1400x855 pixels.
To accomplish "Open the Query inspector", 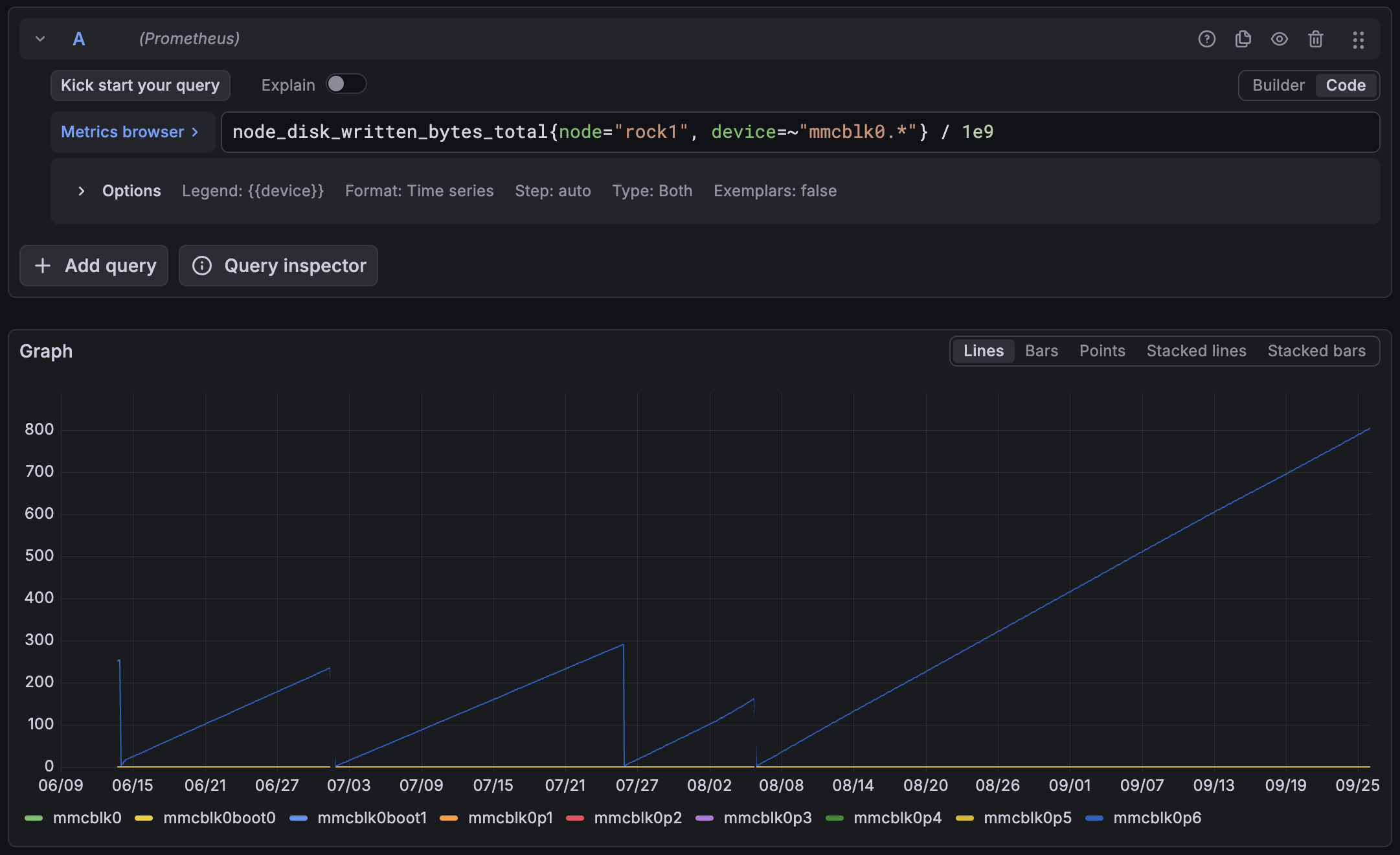I will click(x=278, y=266).
